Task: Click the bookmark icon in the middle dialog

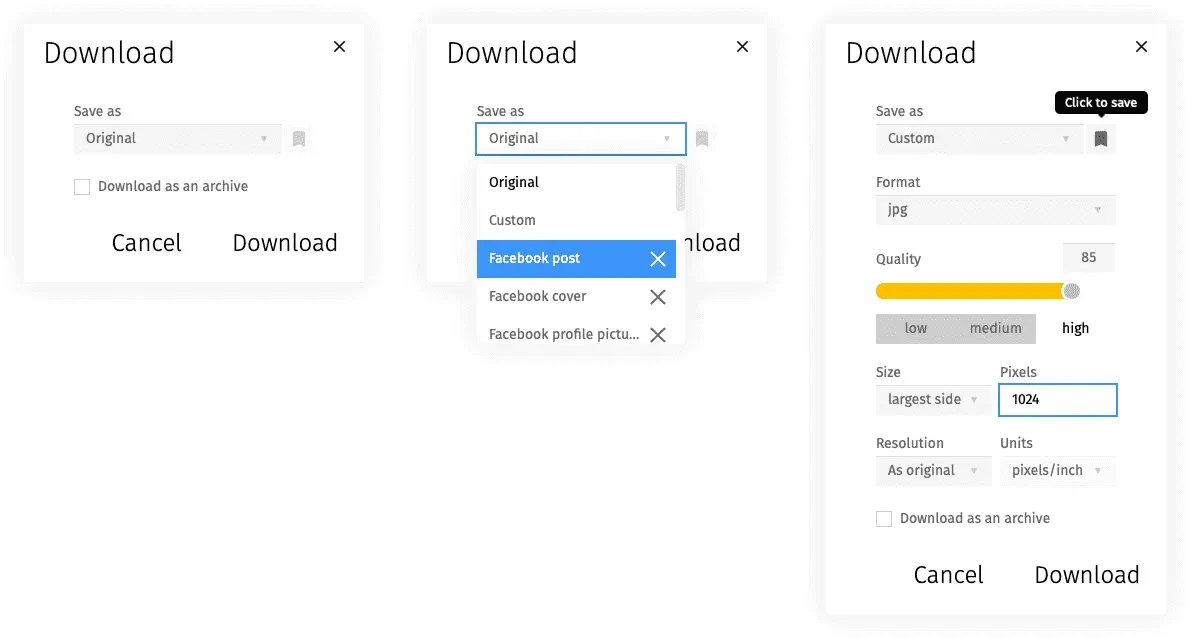Action: pos(702,139)
